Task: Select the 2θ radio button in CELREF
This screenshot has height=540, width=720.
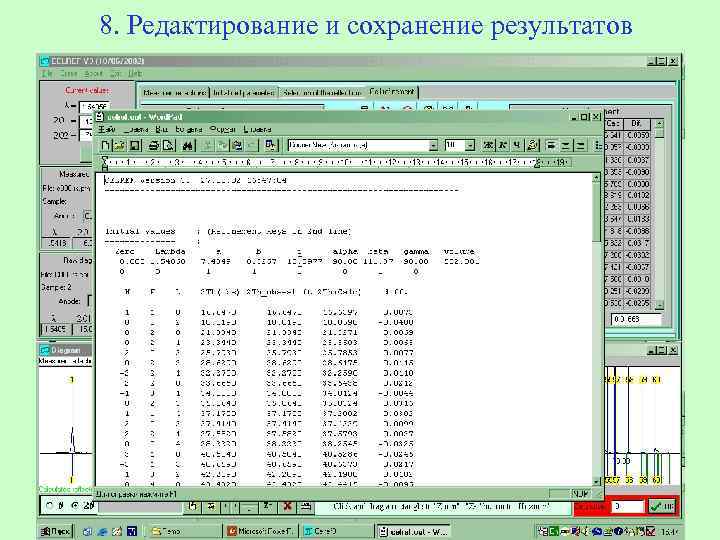Action: [x=75, y=506]
